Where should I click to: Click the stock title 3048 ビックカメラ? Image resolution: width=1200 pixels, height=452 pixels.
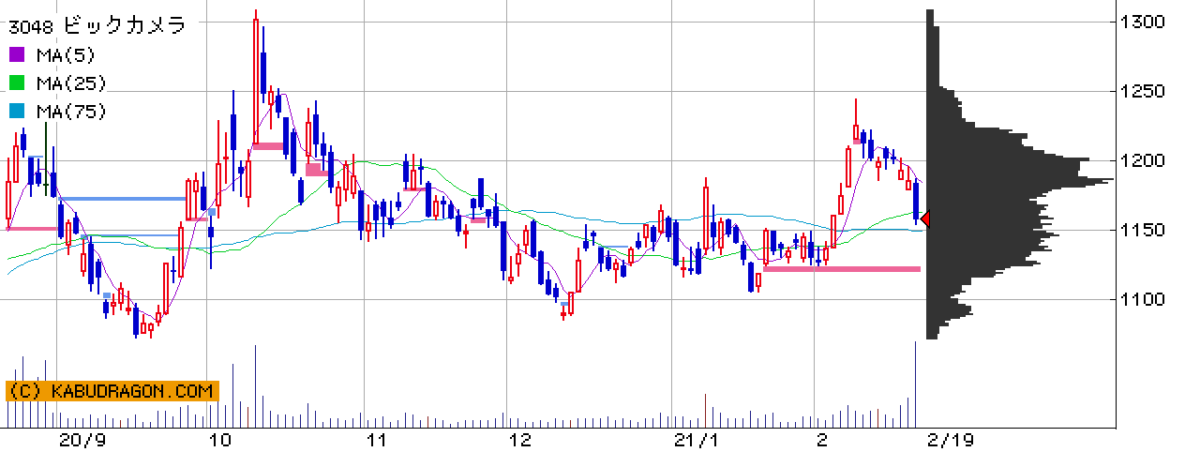click(97, 26)
